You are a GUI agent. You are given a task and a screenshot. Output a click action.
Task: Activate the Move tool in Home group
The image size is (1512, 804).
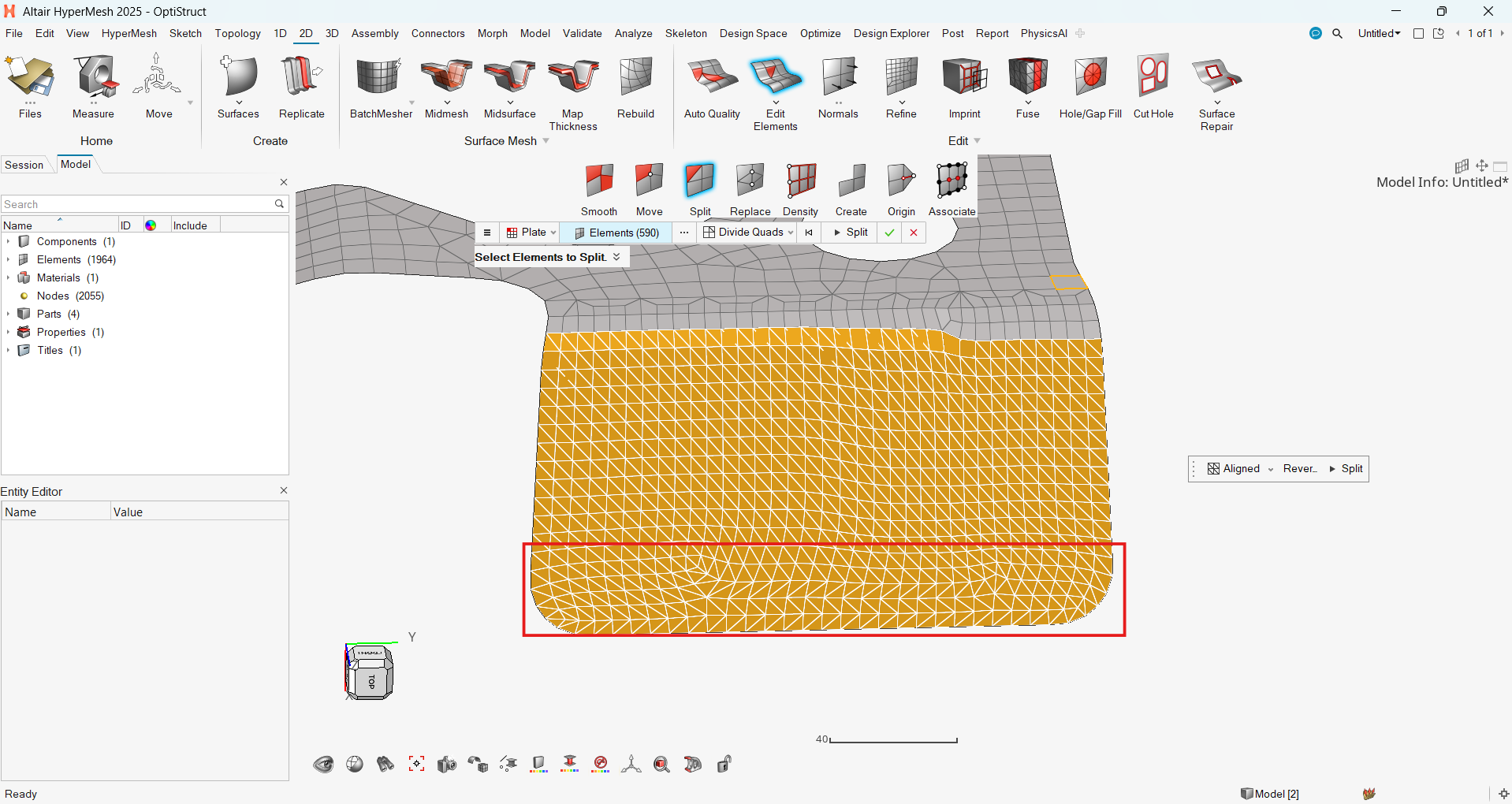tap(158, 87)
